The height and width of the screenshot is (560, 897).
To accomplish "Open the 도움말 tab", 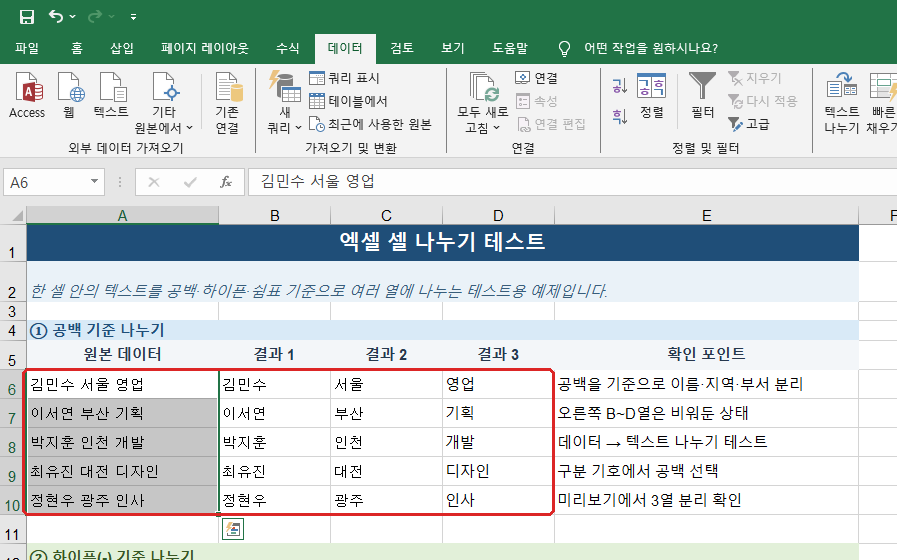I will 510,48.
